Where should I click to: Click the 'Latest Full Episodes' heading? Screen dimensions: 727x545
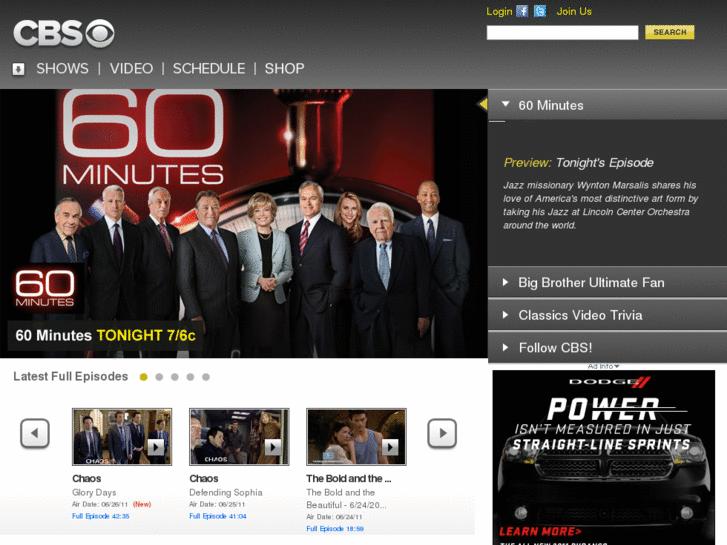coord(70,377)
